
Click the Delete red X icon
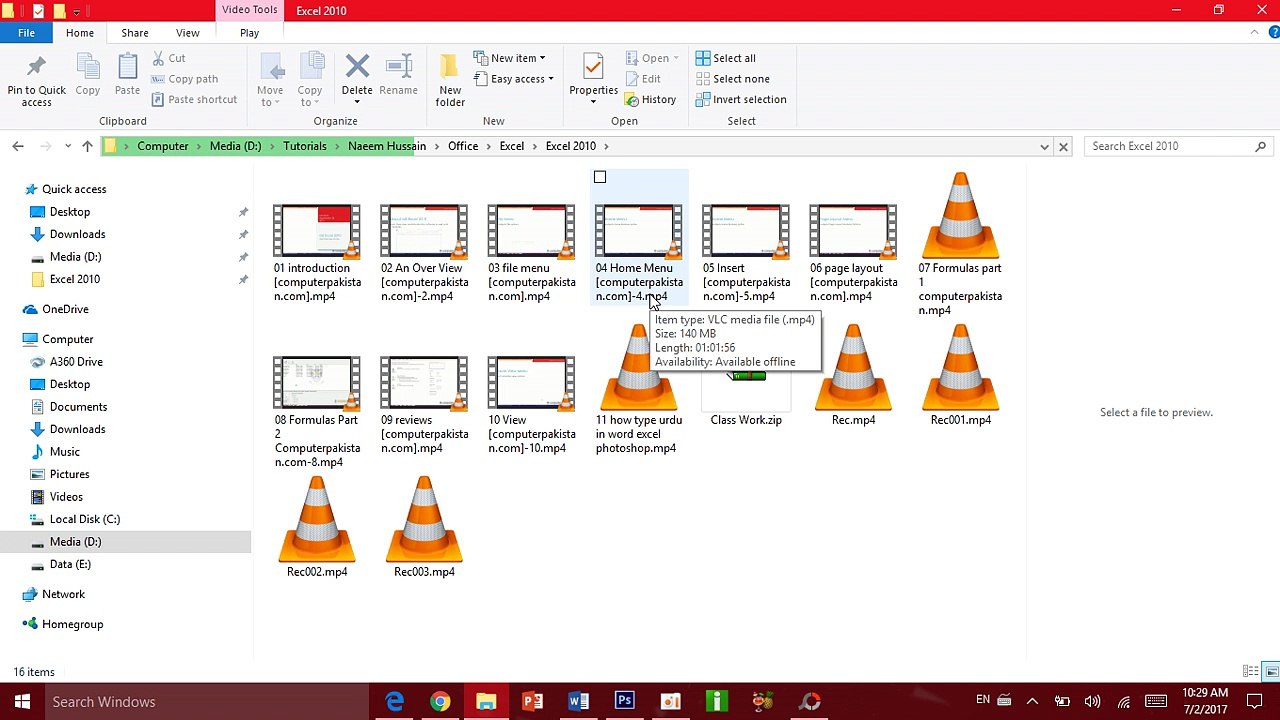tap(357, 68)
